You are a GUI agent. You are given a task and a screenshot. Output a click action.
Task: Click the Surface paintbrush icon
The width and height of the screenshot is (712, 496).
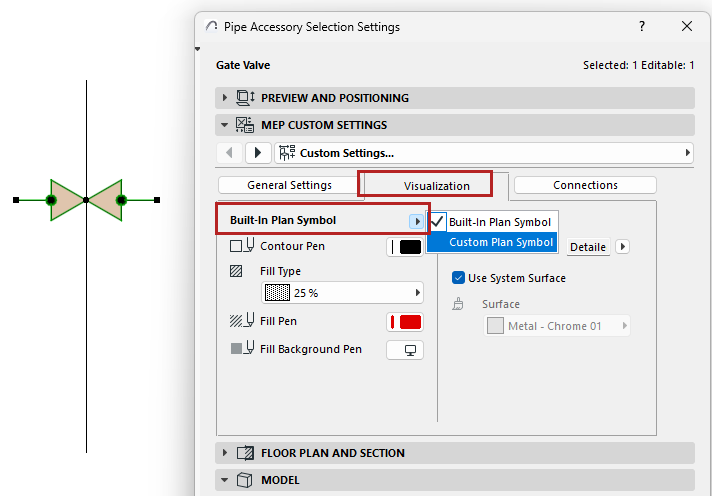[x=458, y=304]
